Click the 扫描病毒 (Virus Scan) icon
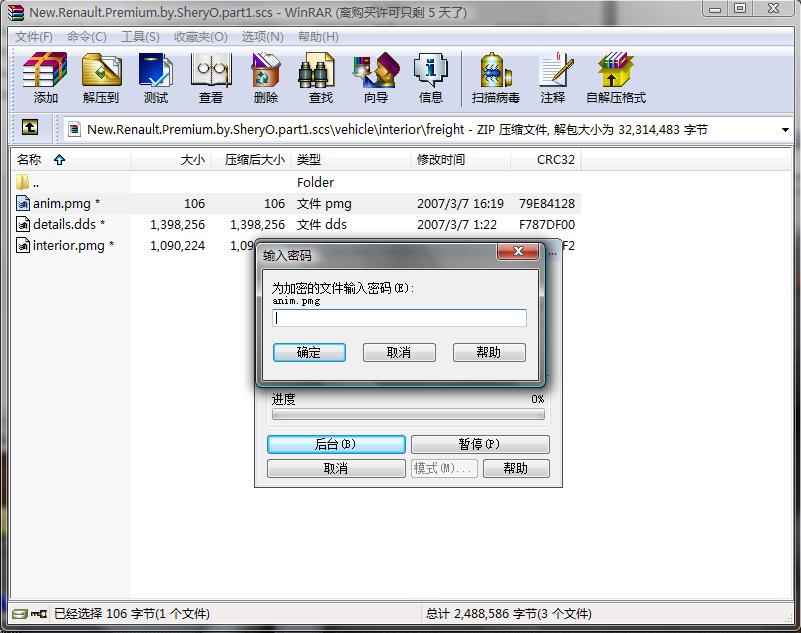Viewport: 801px width, 633px height. click(x=496, y=69)
